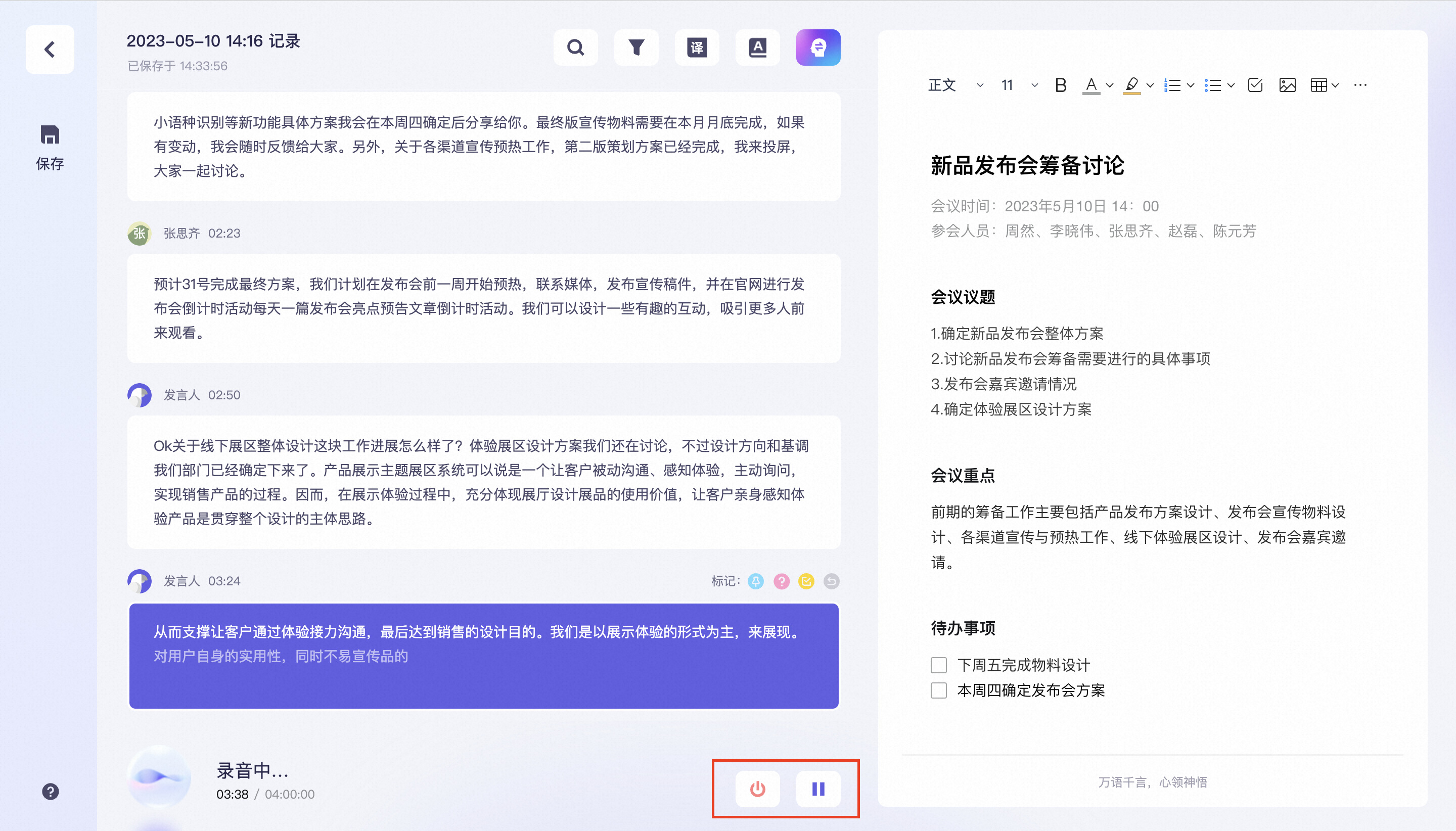Image resolution: width=1456 pixels, height=831 pixels.
Task: Click agenda item 4.确定体验展区设计方案
Action: [x=1011, y=409]
